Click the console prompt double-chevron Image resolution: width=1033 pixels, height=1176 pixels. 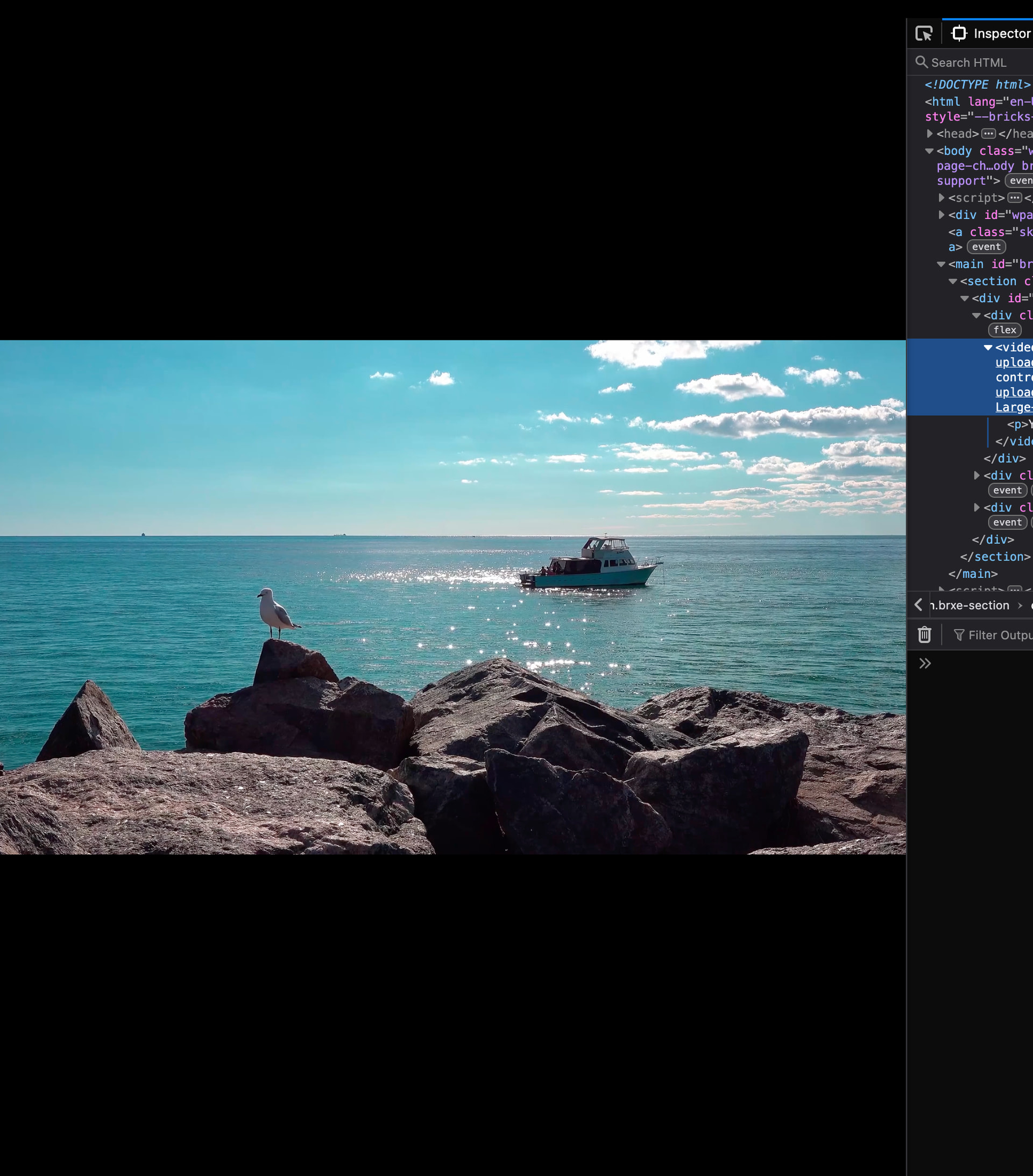click(925, 663)
